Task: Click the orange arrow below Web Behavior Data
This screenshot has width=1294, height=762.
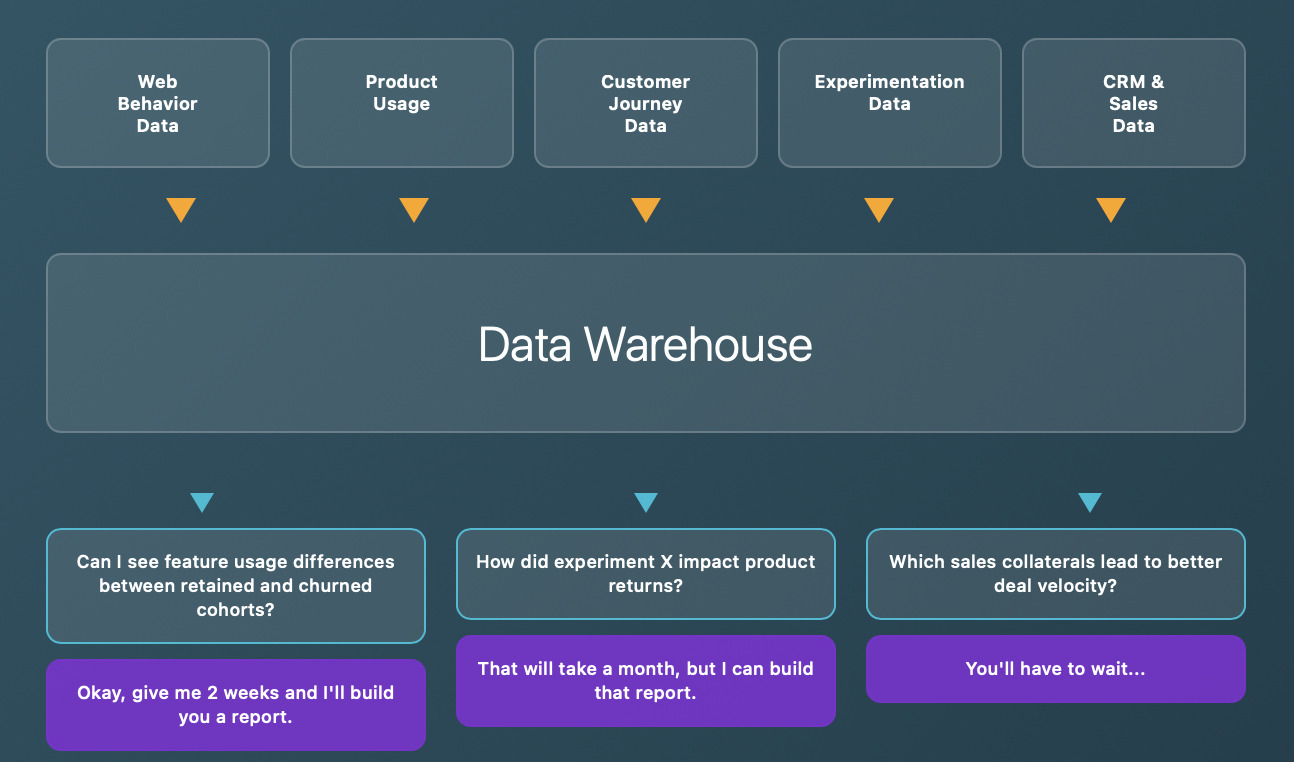Action: click(181, 210)
